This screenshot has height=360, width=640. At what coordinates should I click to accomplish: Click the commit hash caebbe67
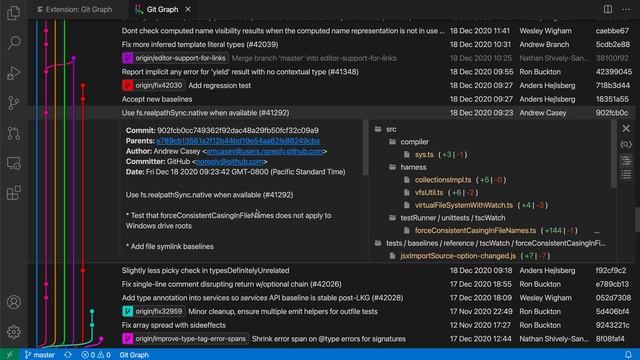pos(612,31)
